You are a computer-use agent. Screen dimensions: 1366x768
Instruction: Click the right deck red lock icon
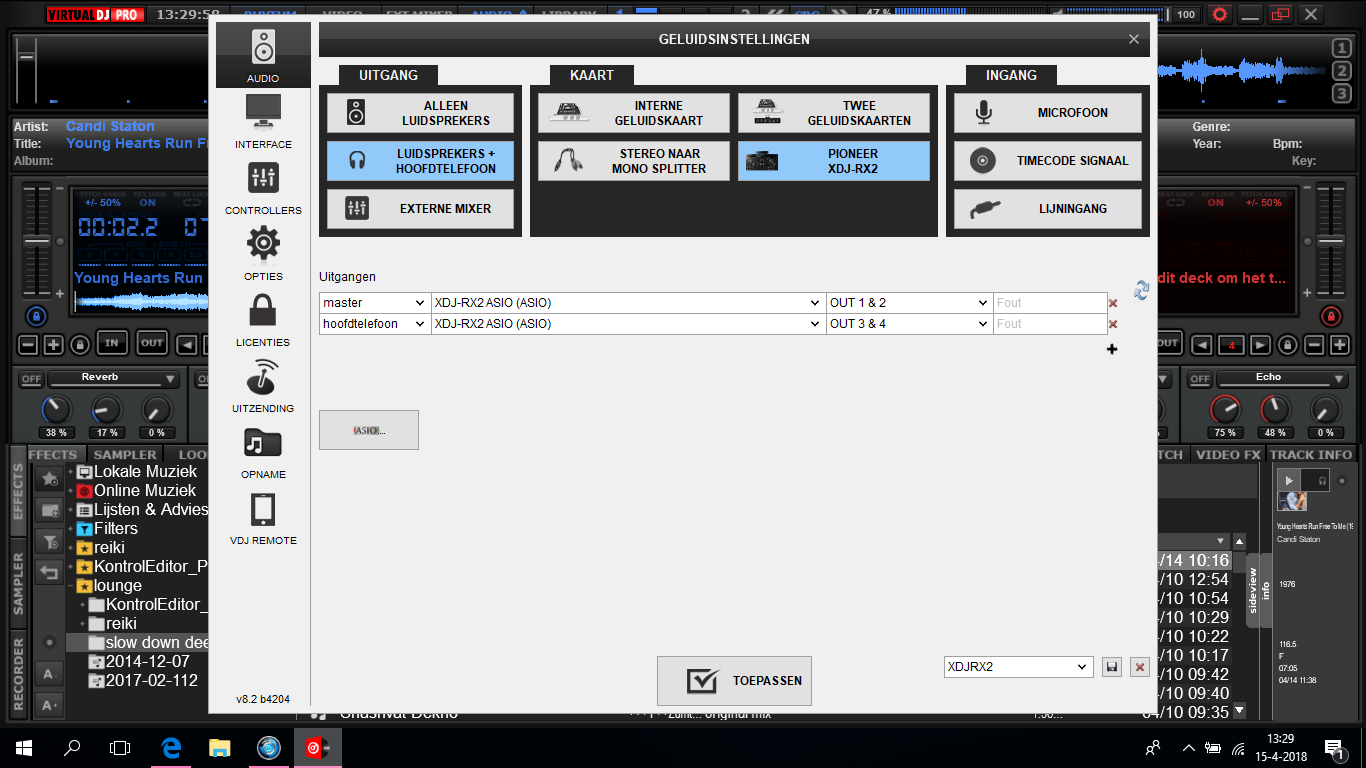(x=1330, y=316)
